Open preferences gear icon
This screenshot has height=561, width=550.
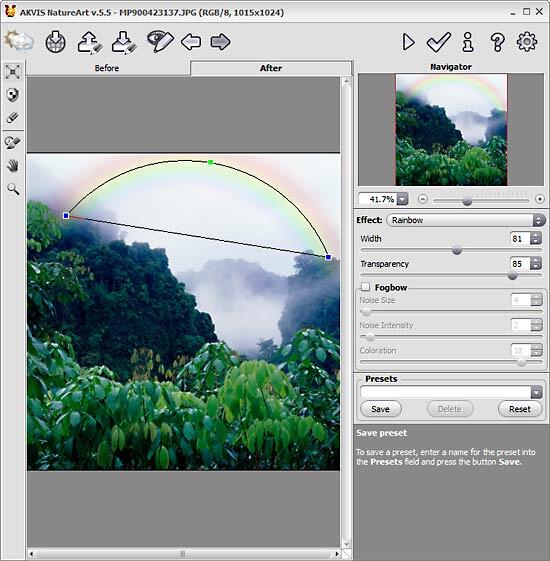(x=527, y=42)
